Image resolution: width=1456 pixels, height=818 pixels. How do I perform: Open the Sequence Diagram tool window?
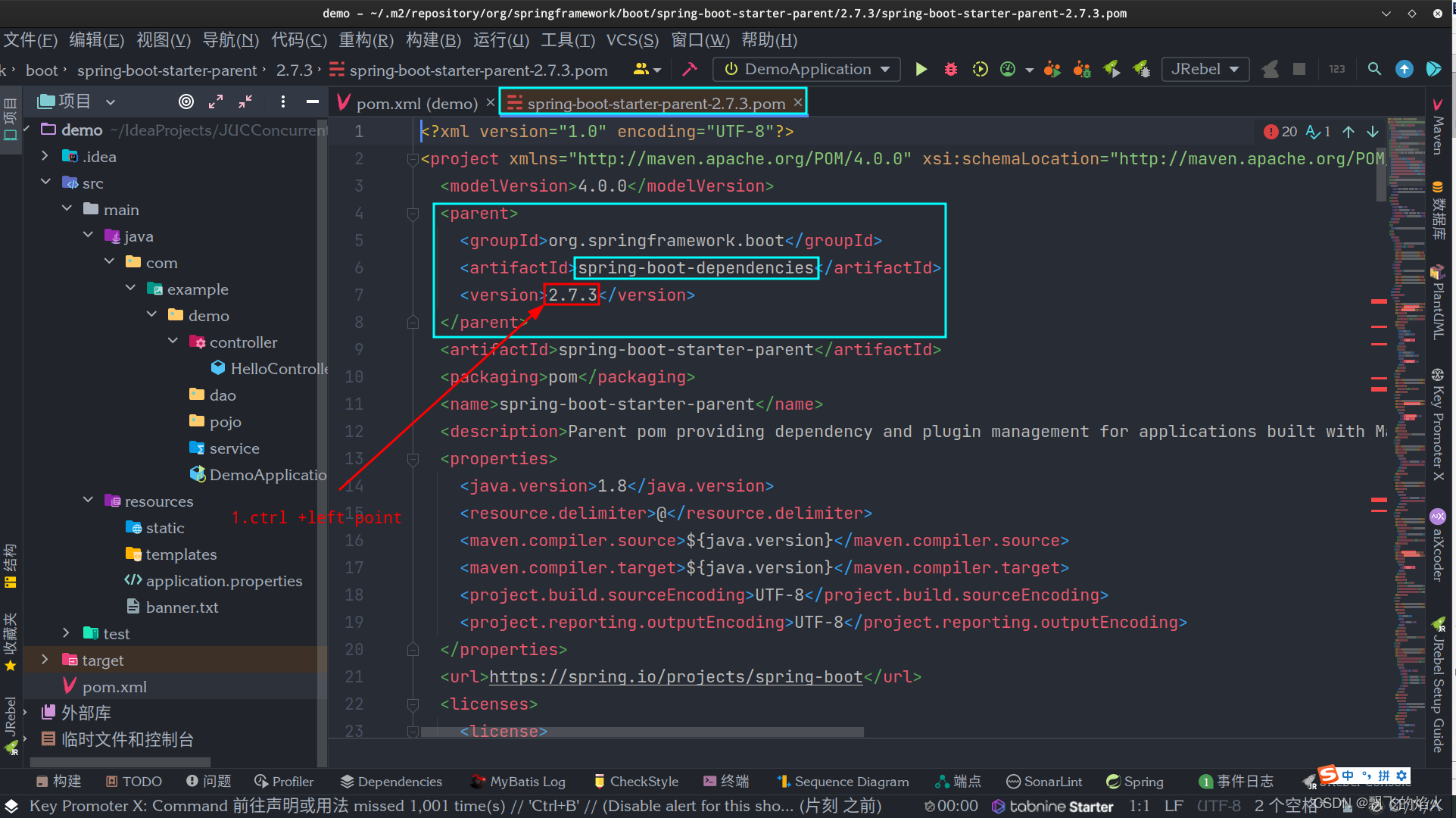(843, 782)
